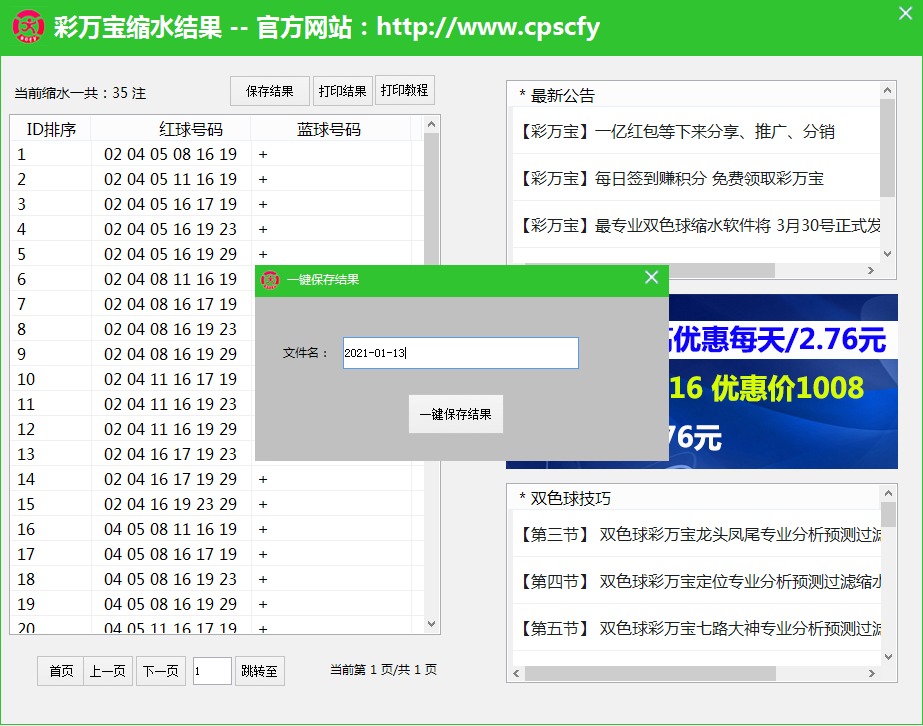
Task: Go to 下一页 next page
Action: coord(161,671)
